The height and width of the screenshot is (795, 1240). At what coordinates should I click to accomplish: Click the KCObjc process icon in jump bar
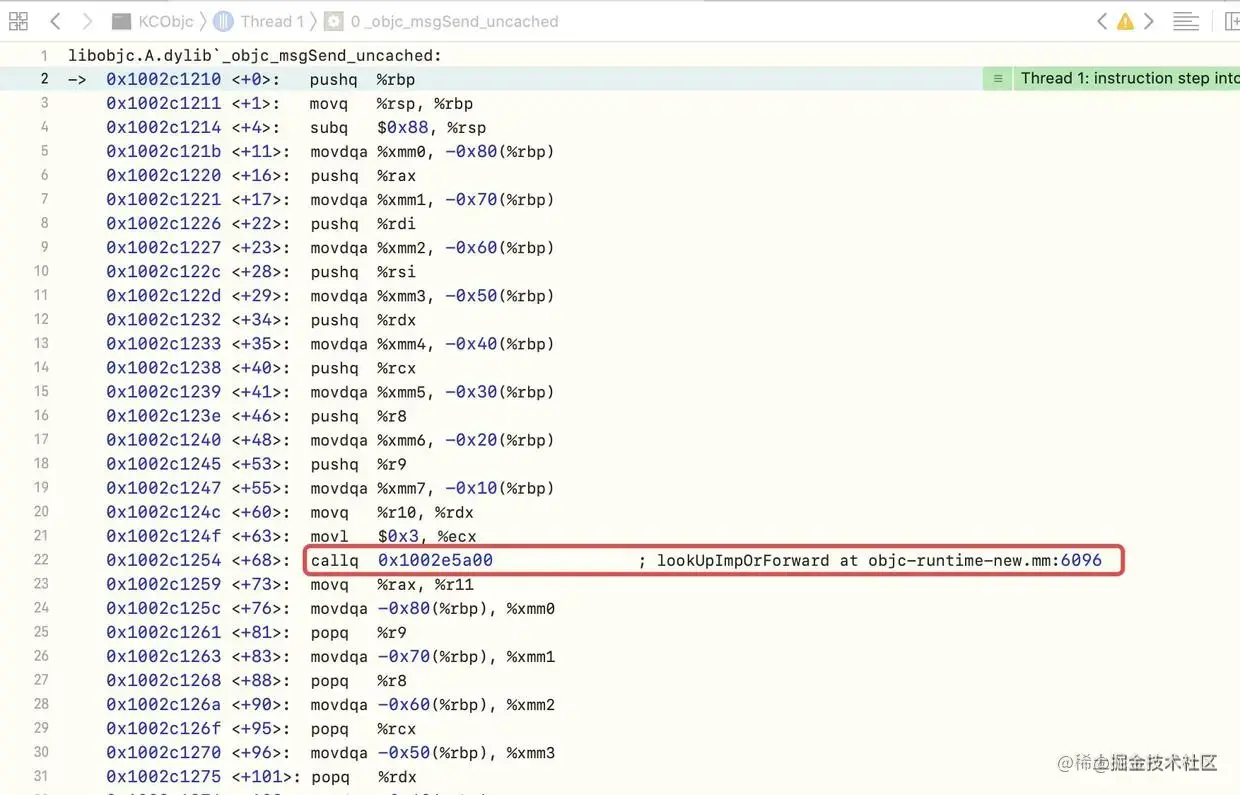[121, 21]
